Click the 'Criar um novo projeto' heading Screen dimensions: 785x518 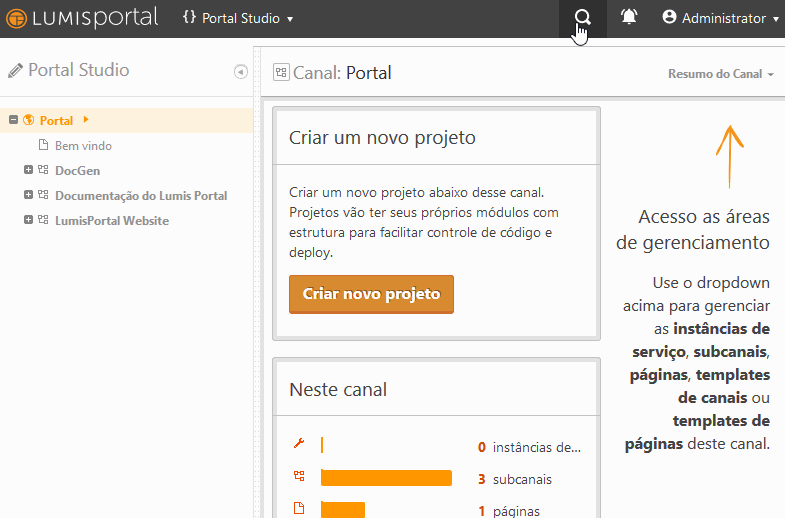click(382, 138)
